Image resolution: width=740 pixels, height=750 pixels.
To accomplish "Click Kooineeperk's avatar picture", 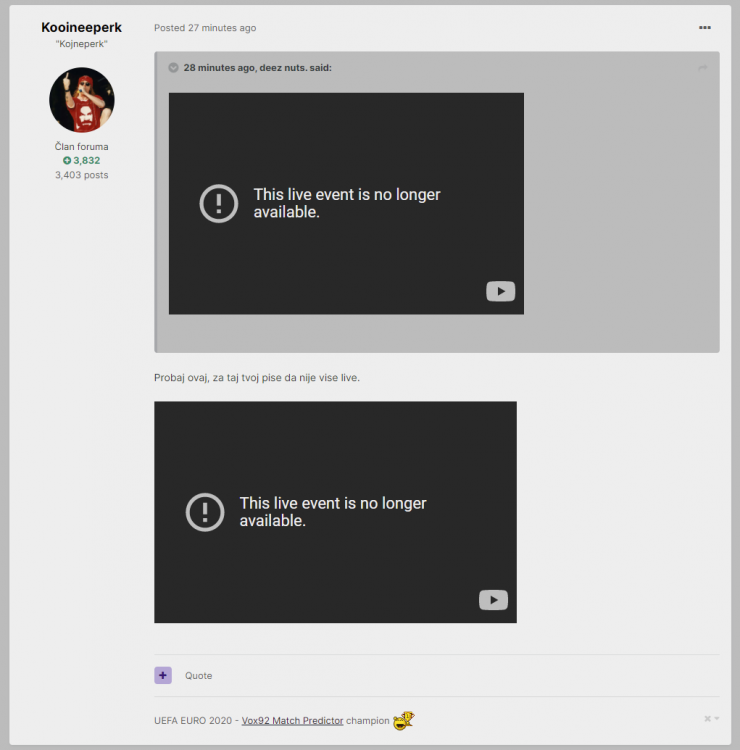I will tap(81, 100).
